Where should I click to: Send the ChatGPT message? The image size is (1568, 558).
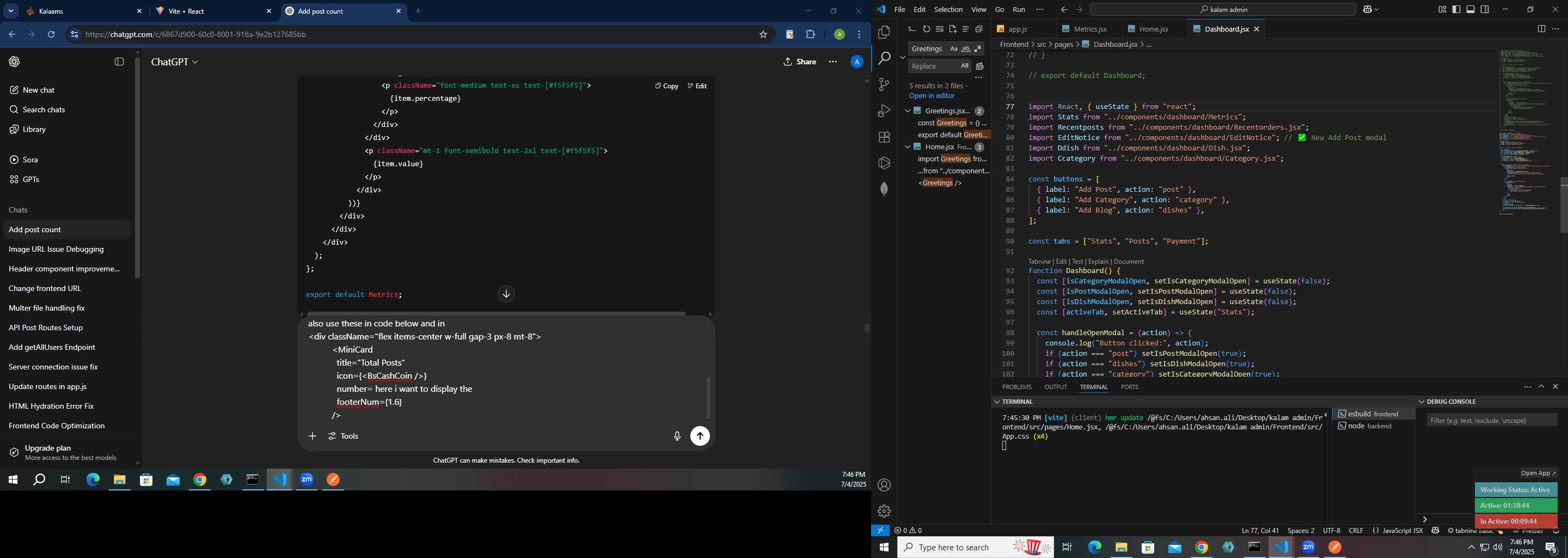[700, 436]
